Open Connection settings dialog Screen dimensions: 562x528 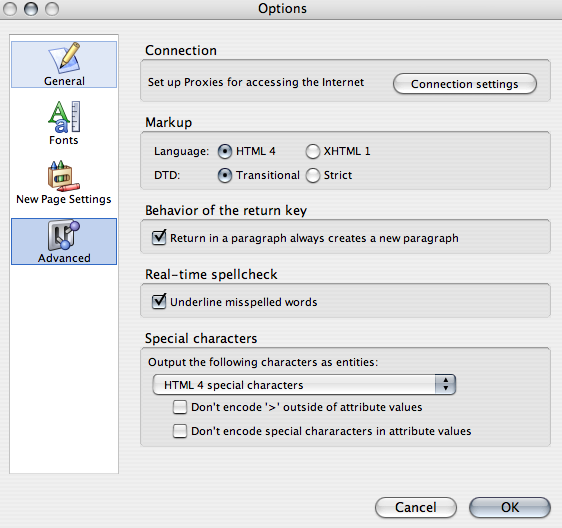[465, 84]
